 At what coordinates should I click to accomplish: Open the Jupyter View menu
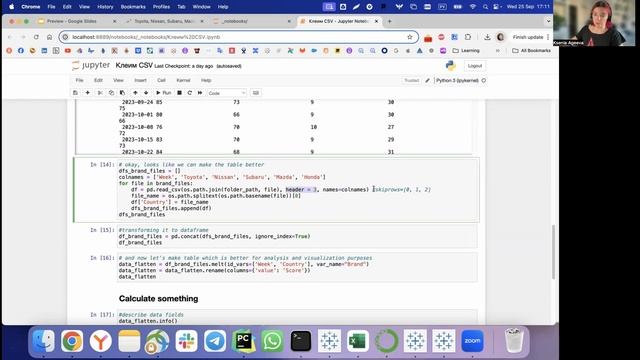pos(118,80)
